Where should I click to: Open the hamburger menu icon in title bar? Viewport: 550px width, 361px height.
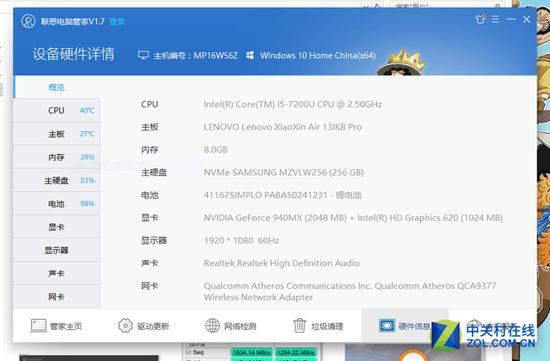coord(495,19)
